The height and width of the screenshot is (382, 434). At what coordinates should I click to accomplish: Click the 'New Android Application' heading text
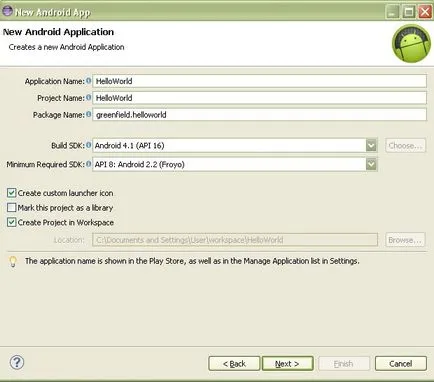58,32
